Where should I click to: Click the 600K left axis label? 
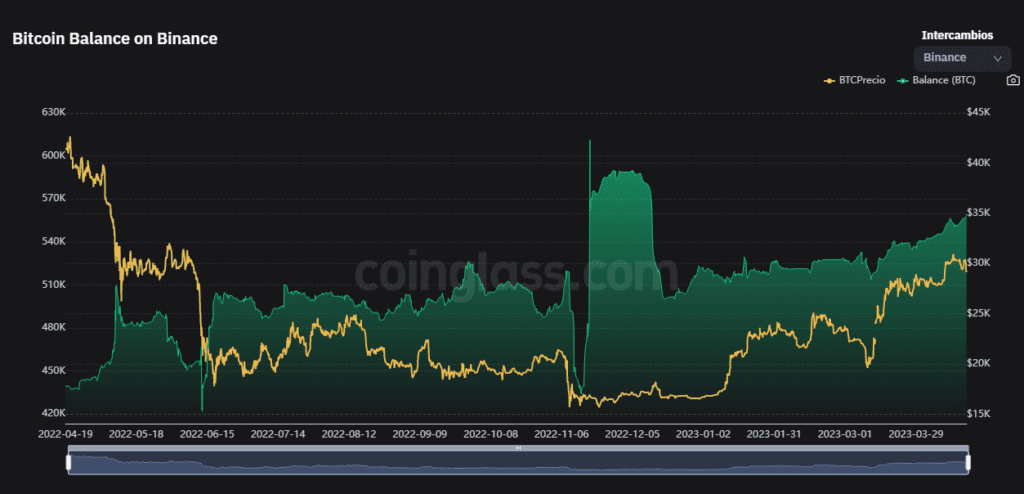54,156
